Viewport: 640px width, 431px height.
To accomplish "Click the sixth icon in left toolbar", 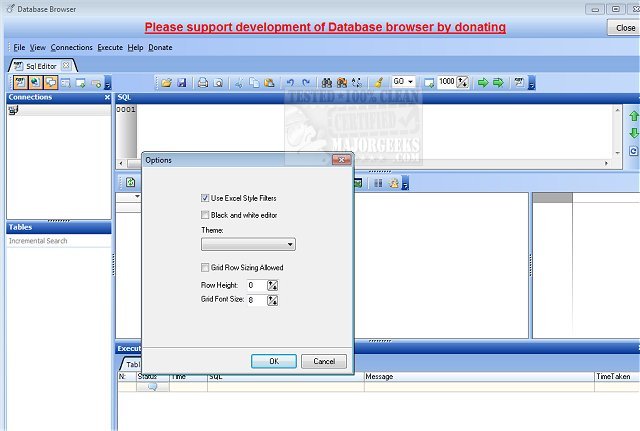I will pos(96,83).
